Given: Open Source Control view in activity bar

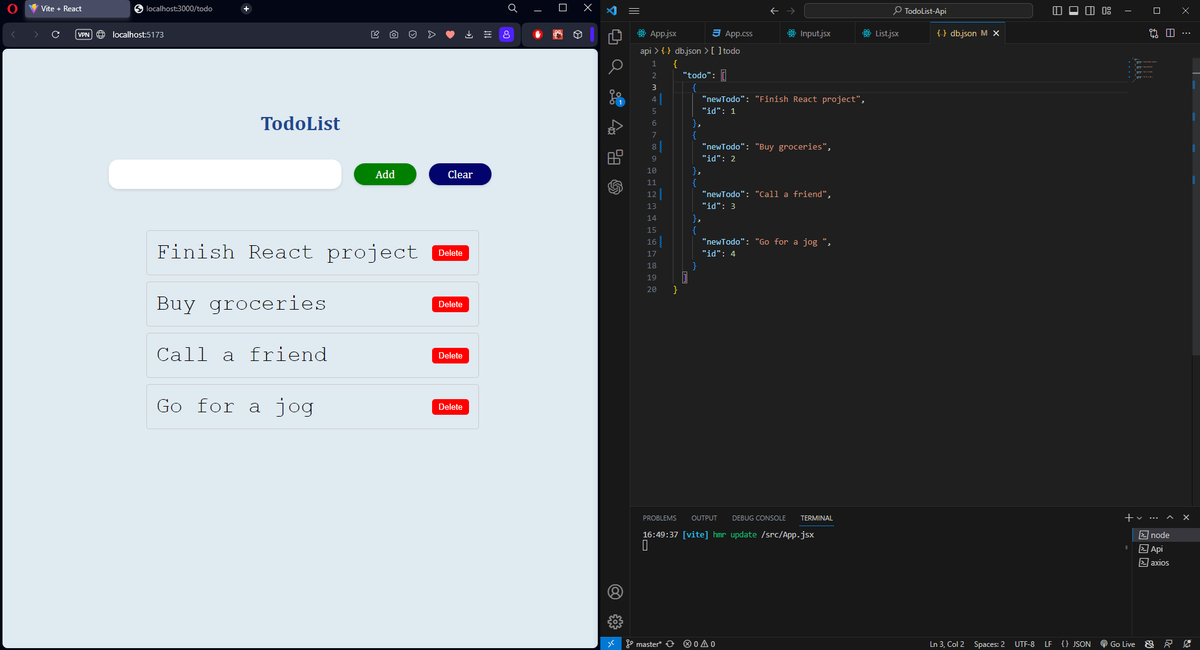Looking at the screenshot, I should click(615, 96).
